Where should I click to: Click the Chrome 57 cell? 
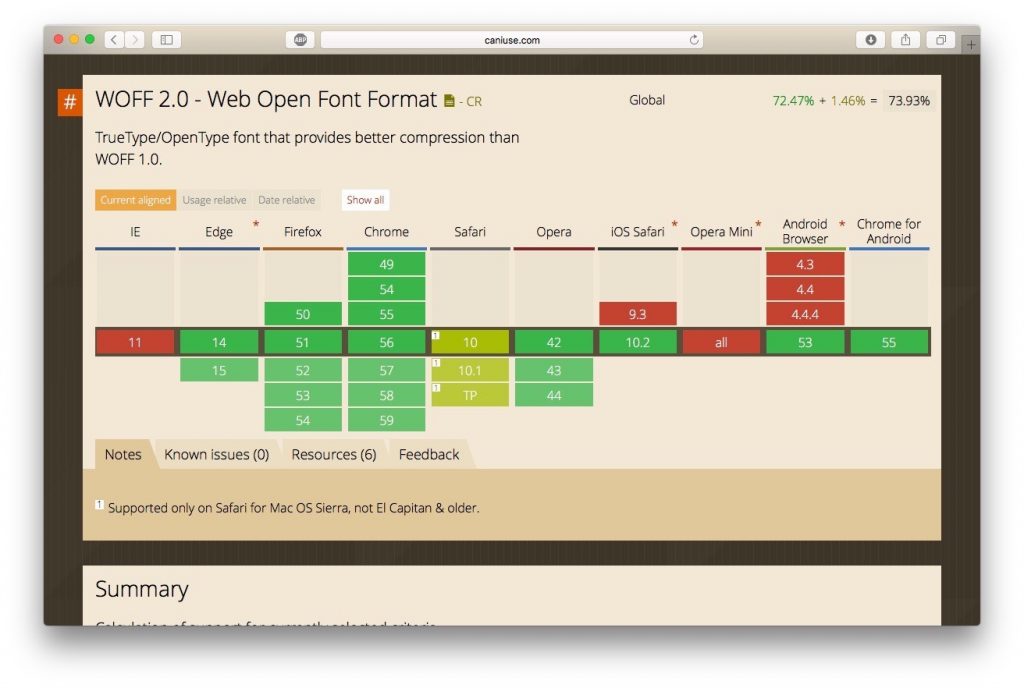pyautogui.click(x=387, y=370)
